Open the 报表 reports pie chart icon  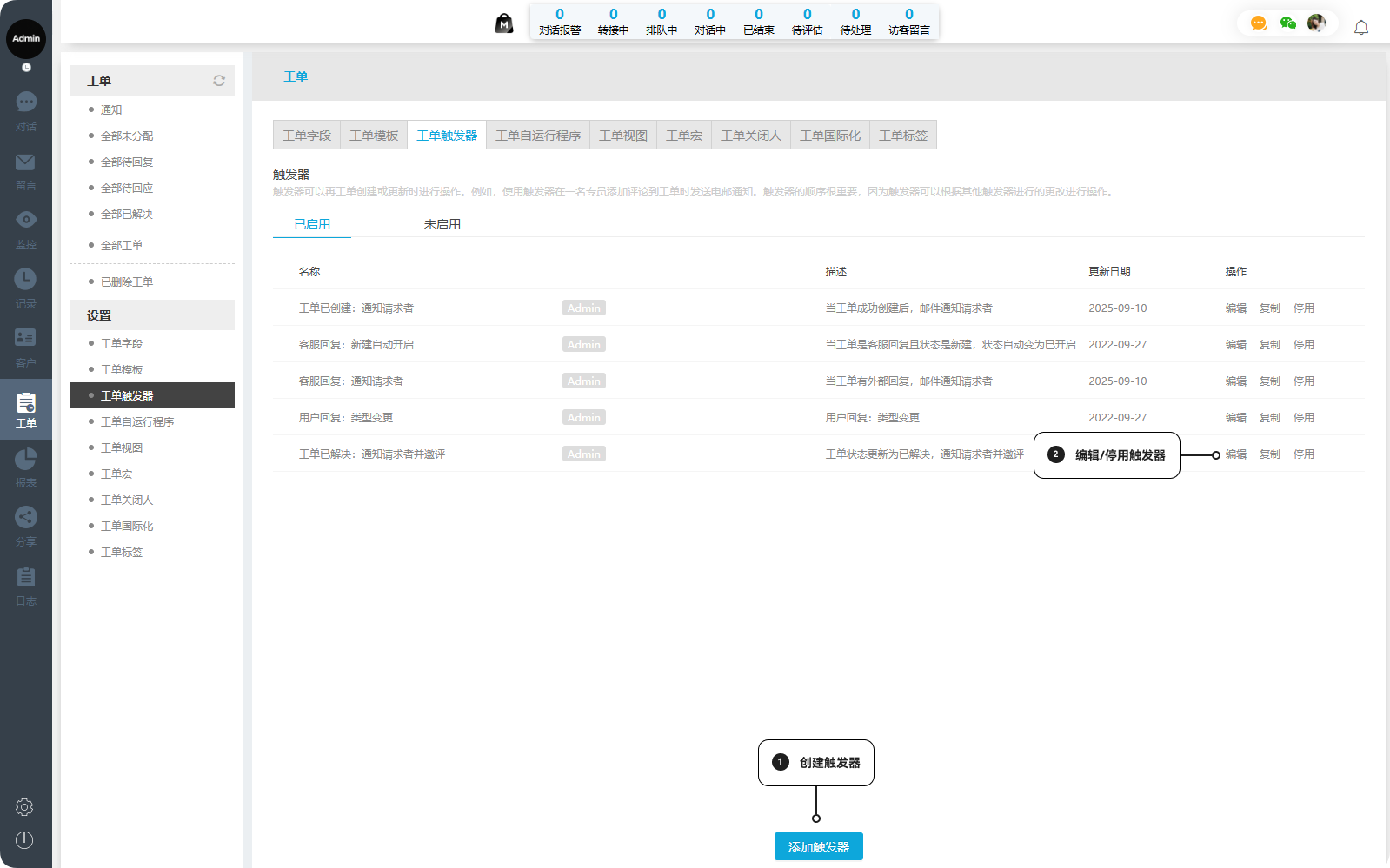[26, 466]
